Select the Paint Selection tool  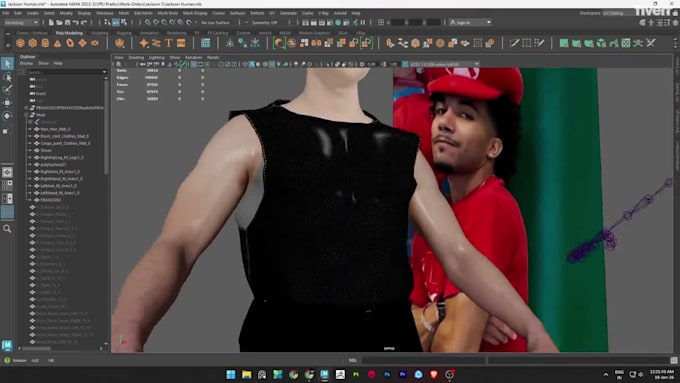click(7, 90)
